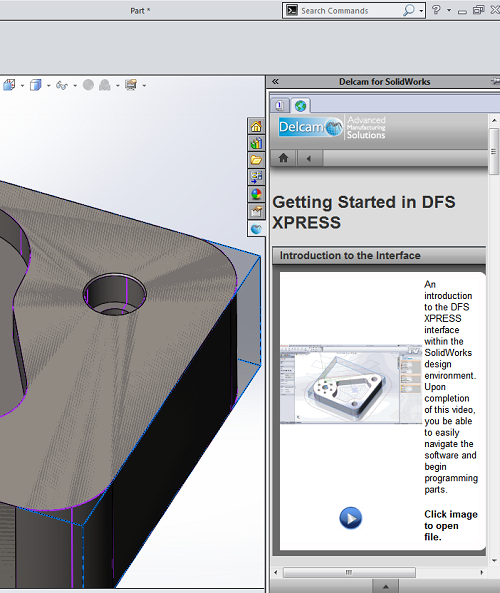Screen dimensions: 500x593
Task: Click the 'Part *' document title
Action: [140, 11]
